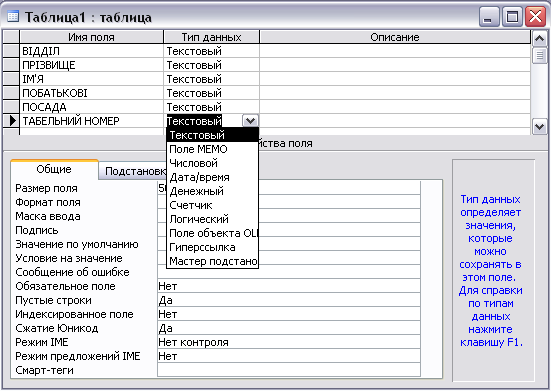This screenshot has width=551, height=391.
Task: Click the data type cell of ПРІЗВИЩЕ
Action: coord(212,65)
